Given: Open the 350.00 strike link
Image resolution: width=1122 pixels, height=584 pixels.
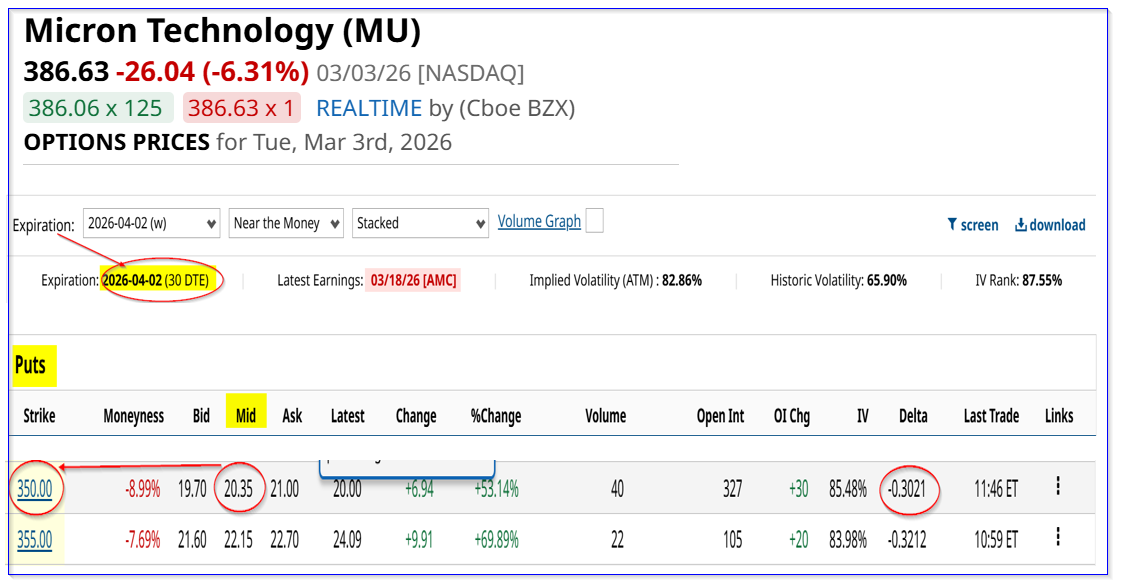Looking at the screenshot, I should click(34, 489).
